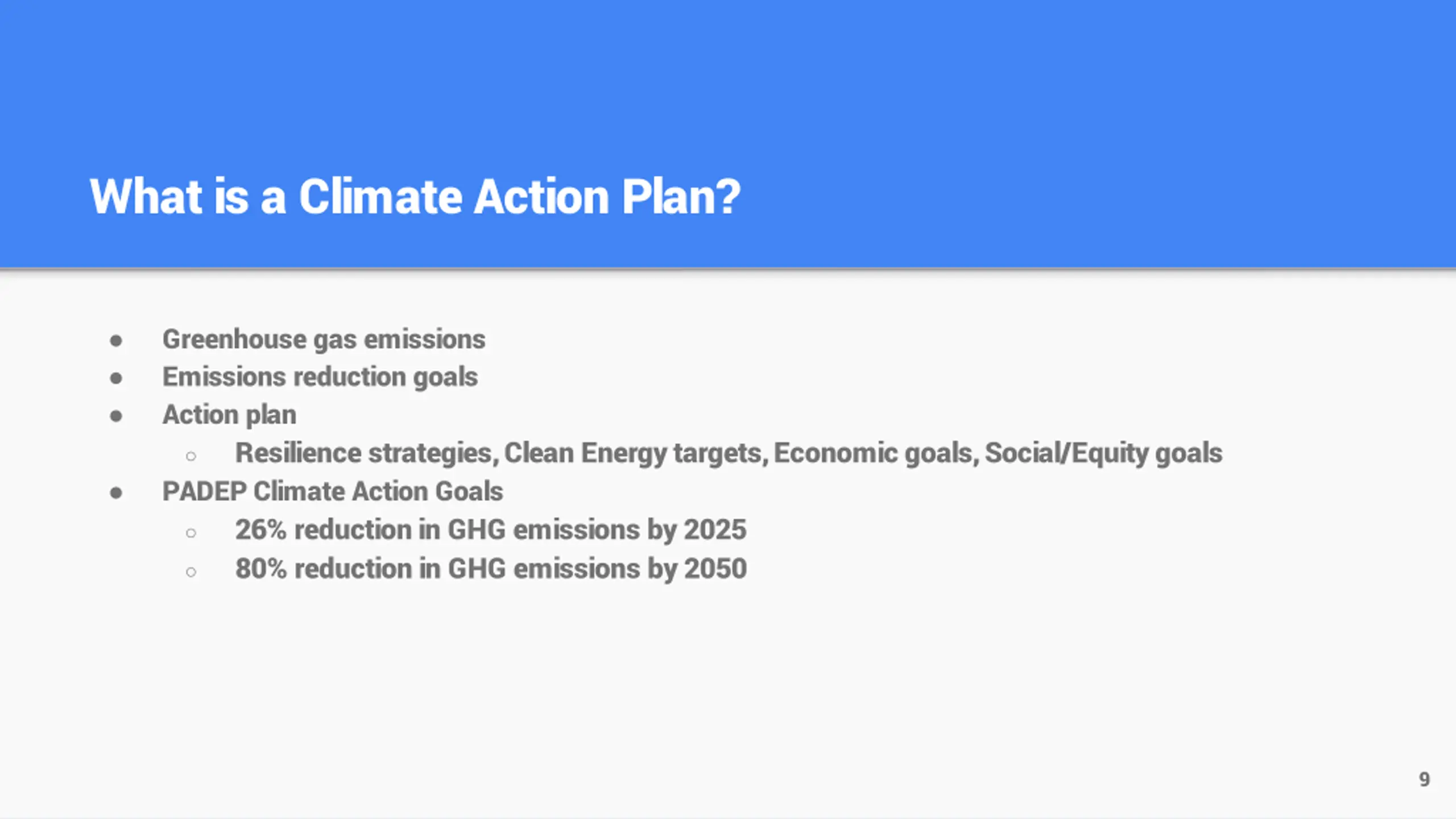Click the words 'Economic goals'
Screen dimensions: 1456x819
point(876,454)
